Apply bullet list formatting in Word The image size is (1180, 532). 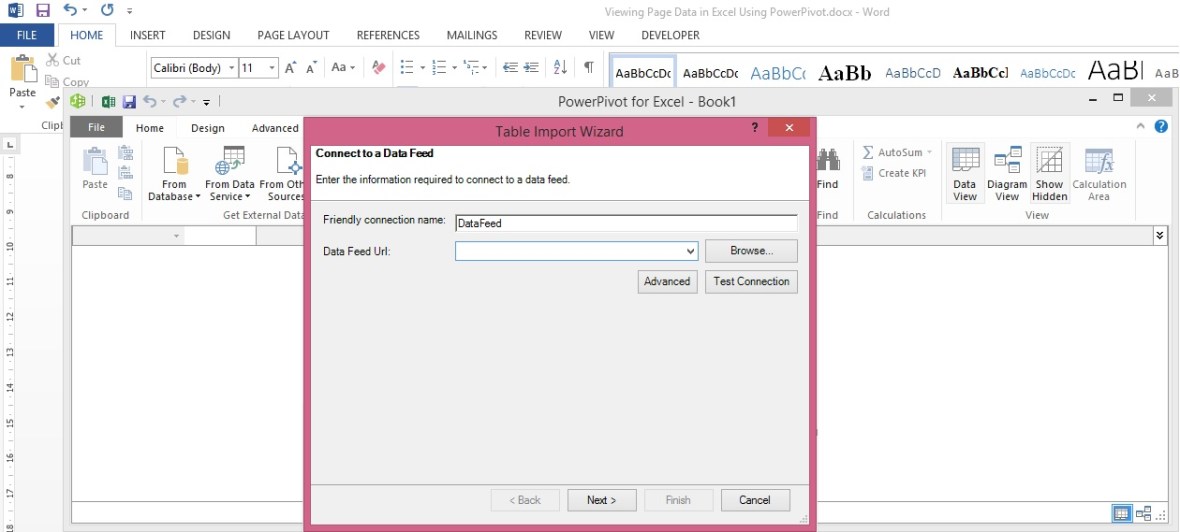pyautogui.click(x=407, y=68)
